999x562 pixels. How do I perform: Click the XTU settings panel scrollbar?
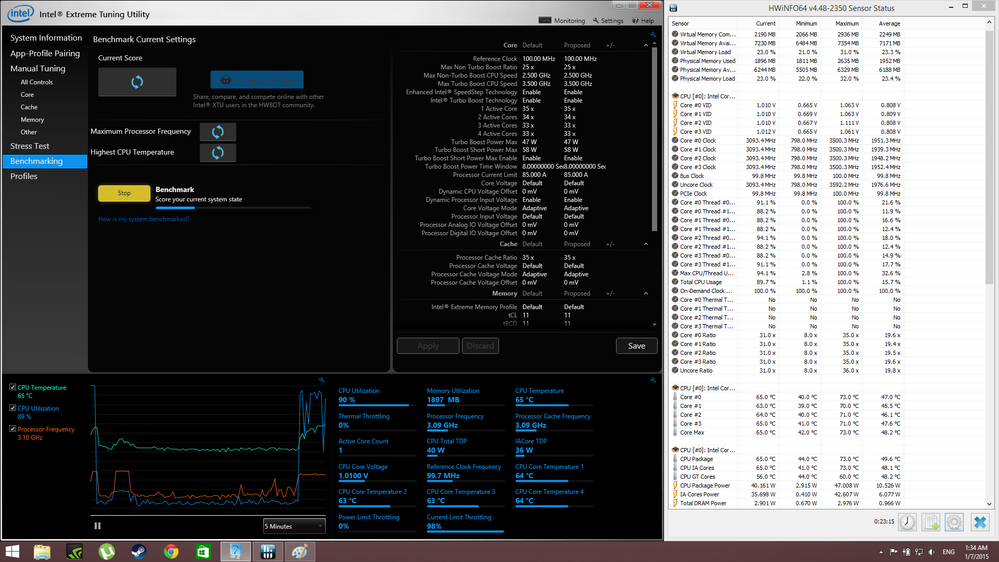click(x=654, y=140)
